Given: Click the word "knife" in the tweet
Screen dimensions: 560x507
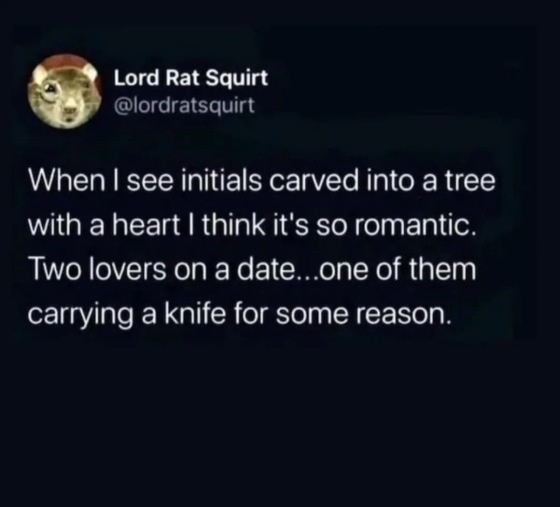Looking at the screenshot, I should 195,314.
